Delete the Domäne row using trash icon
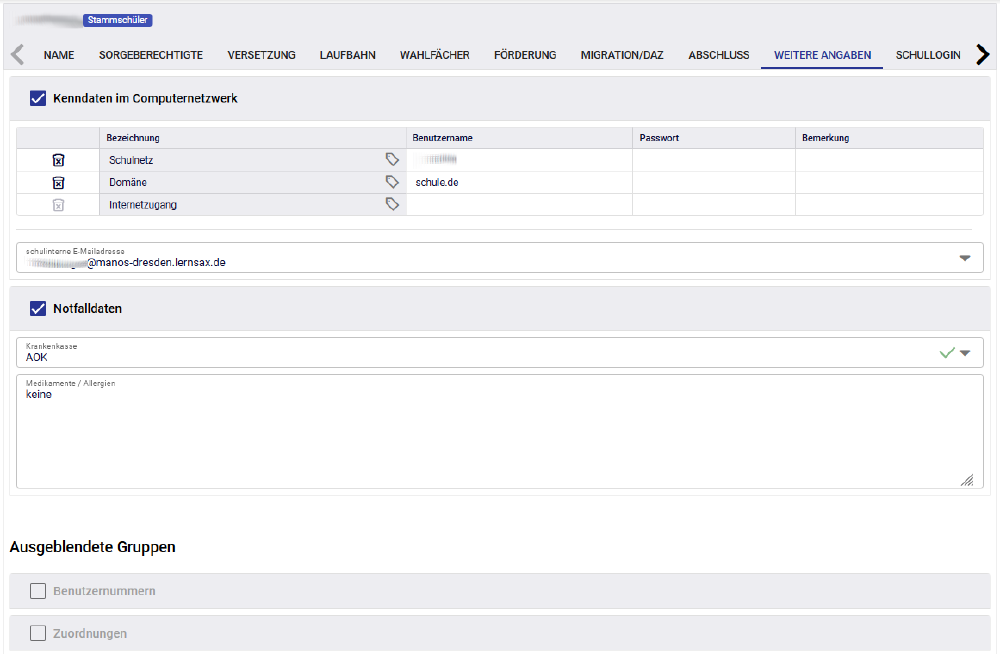The image size is (1000, 654). [58, 183]
